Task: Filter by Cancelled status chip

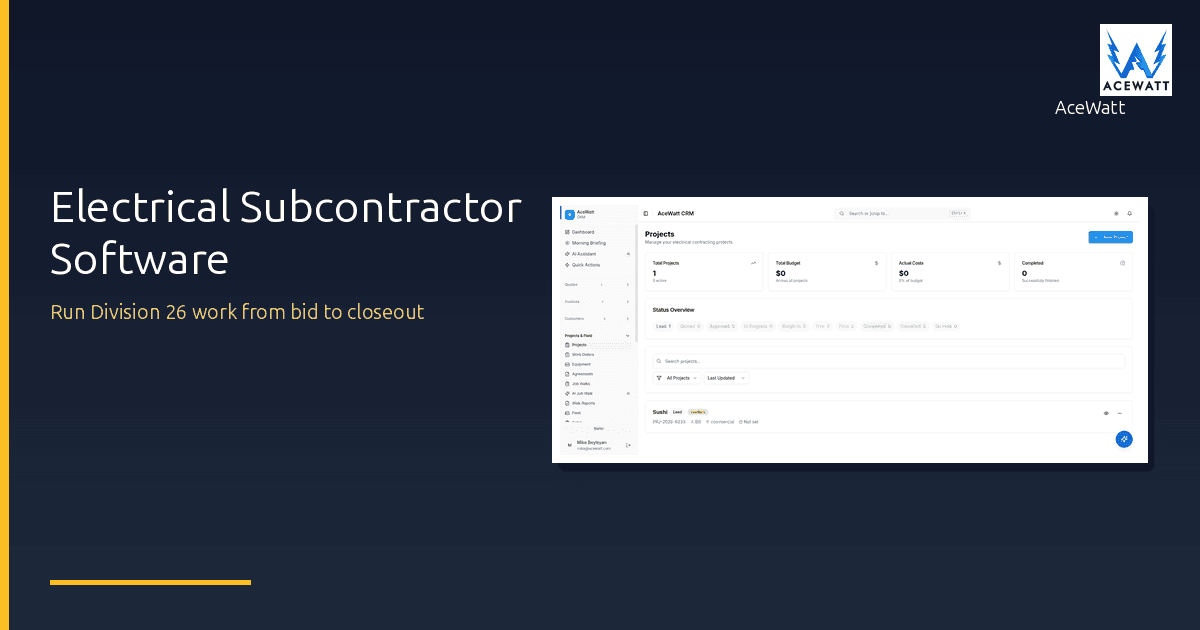Action: [912, 326]
